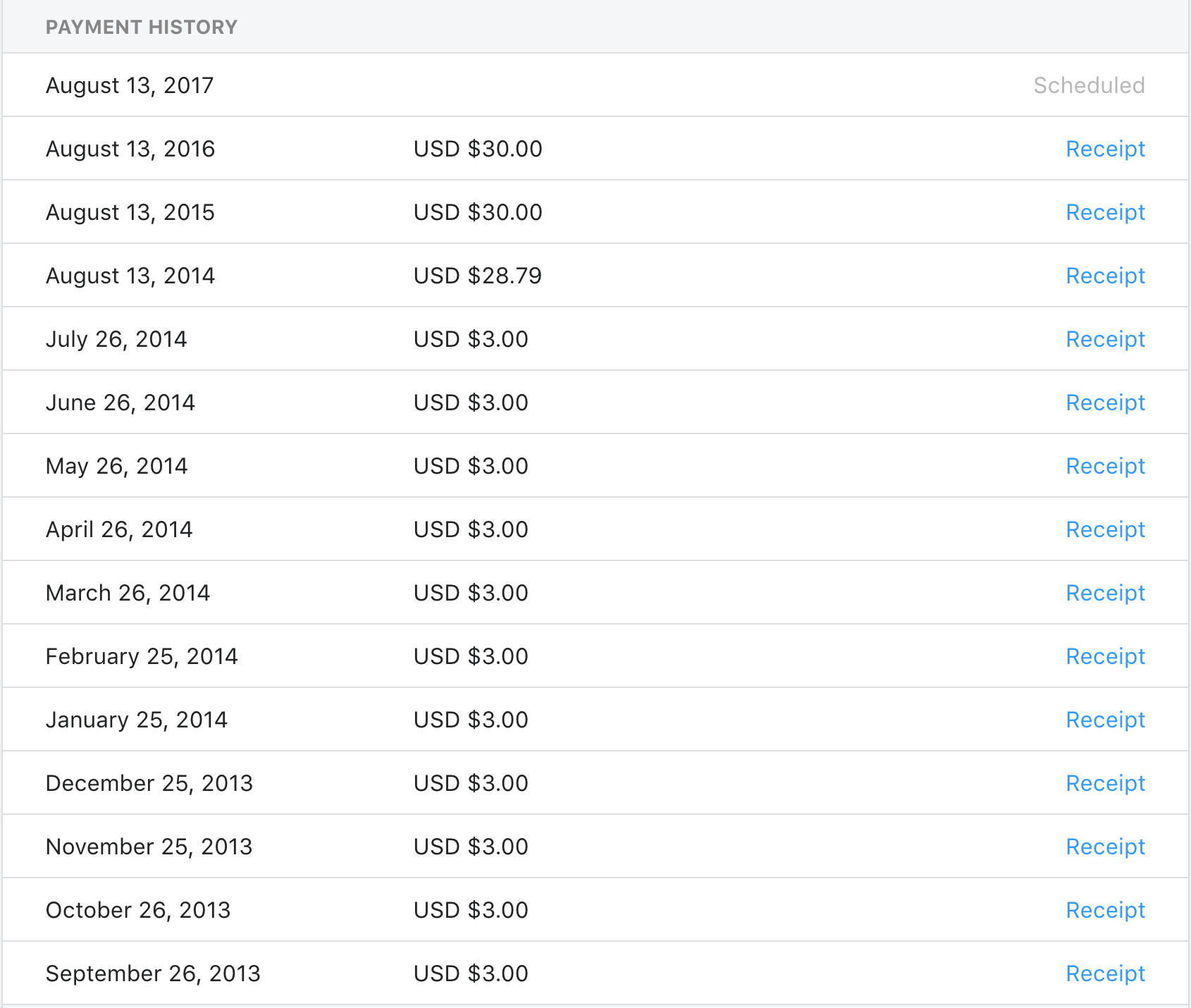View the September 26, 2013 receipt
1191x1008 pixels.
point(1105,973)
